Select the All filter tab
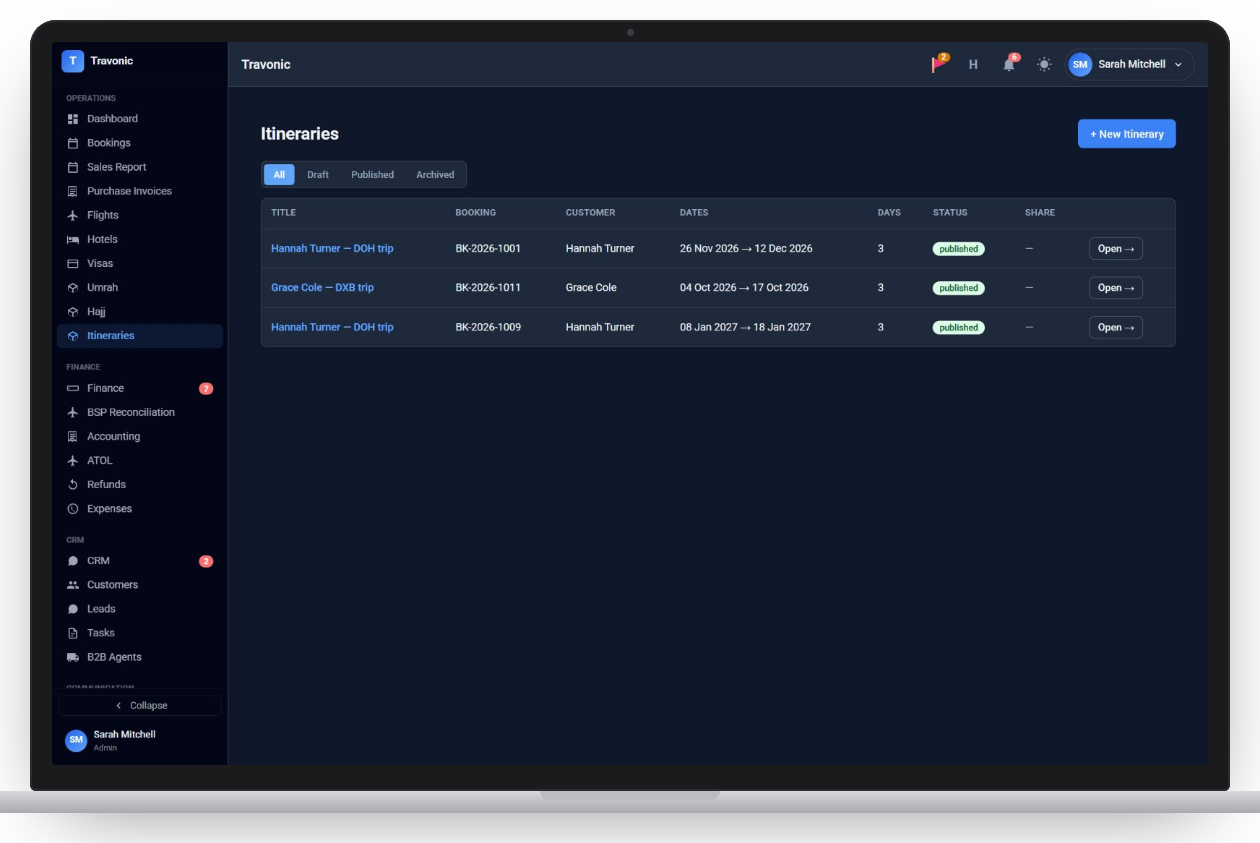 tap(279, 175)
